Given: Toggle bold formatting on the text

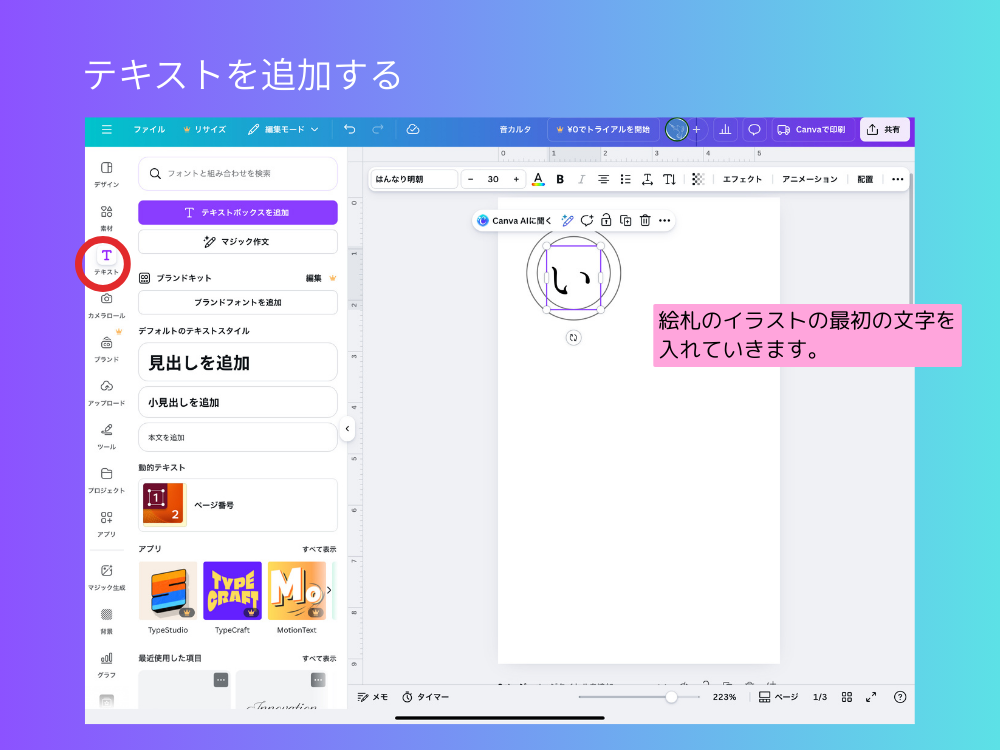Looking at the screenshot, I should [x=559, y=179].
